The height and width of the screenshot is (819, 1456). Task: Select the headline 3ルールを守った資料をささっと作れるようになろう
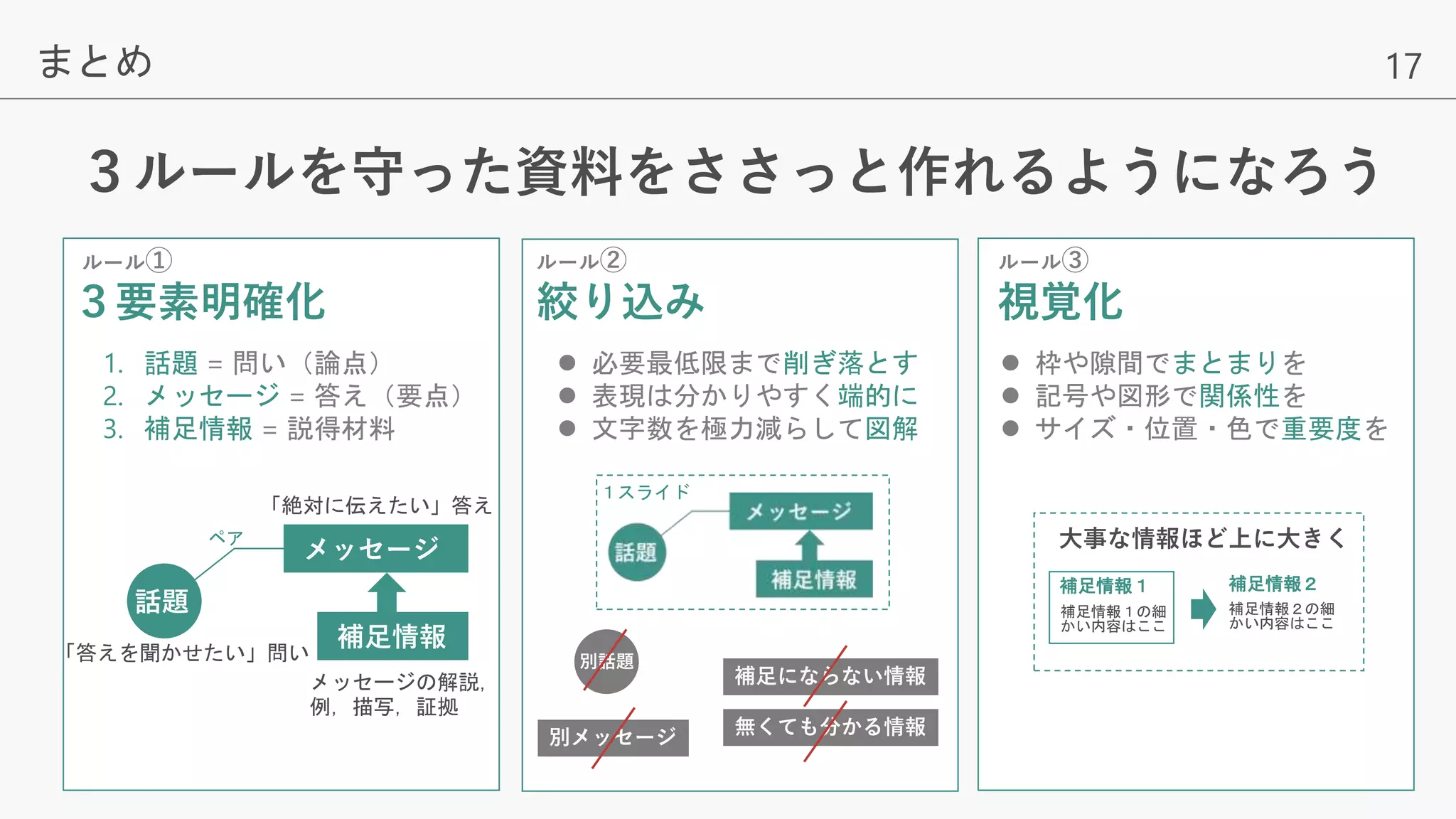coord(734,171)
